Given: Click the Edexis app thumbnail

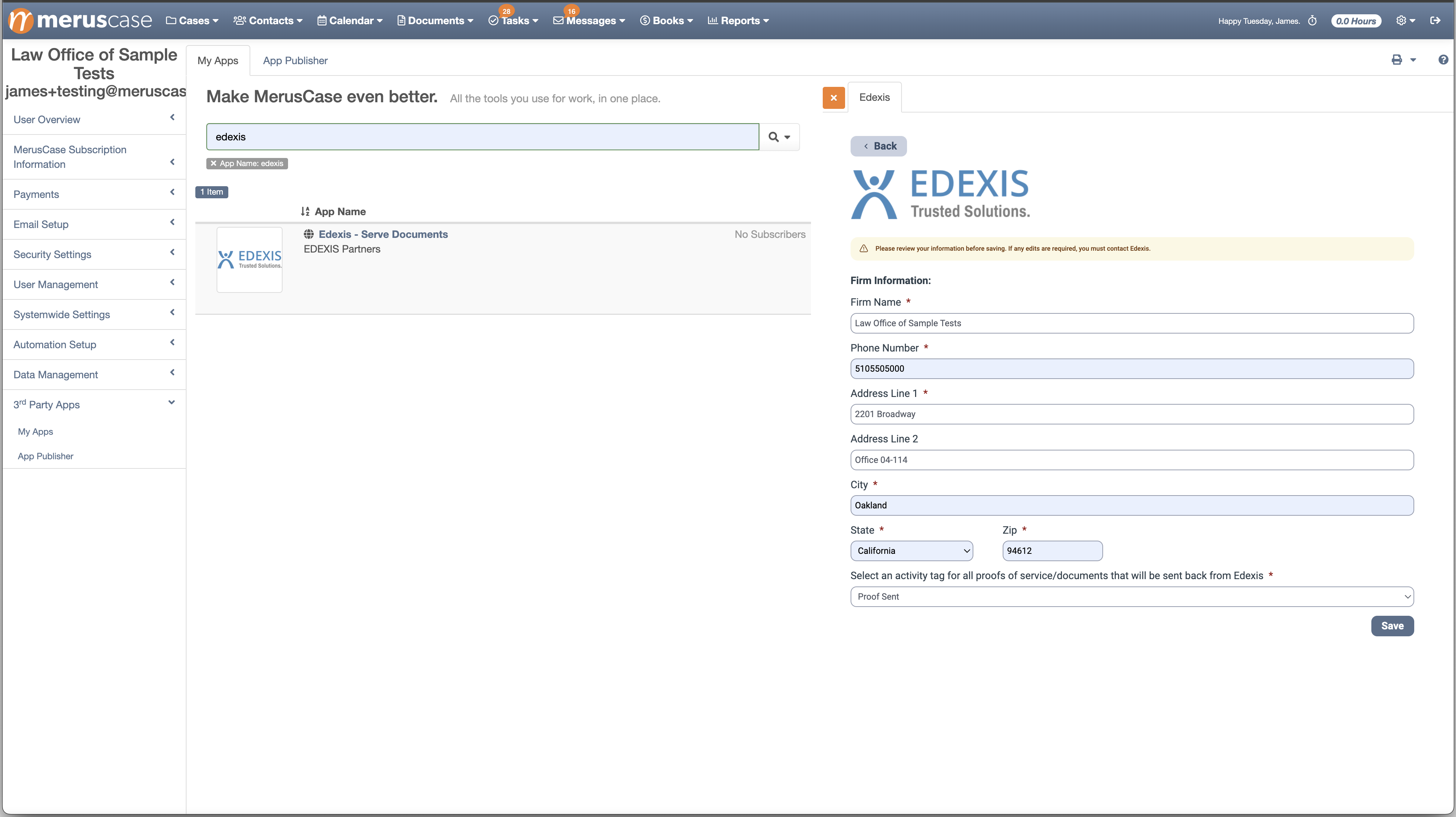Looking at the screenshot, I should [249, 260].
